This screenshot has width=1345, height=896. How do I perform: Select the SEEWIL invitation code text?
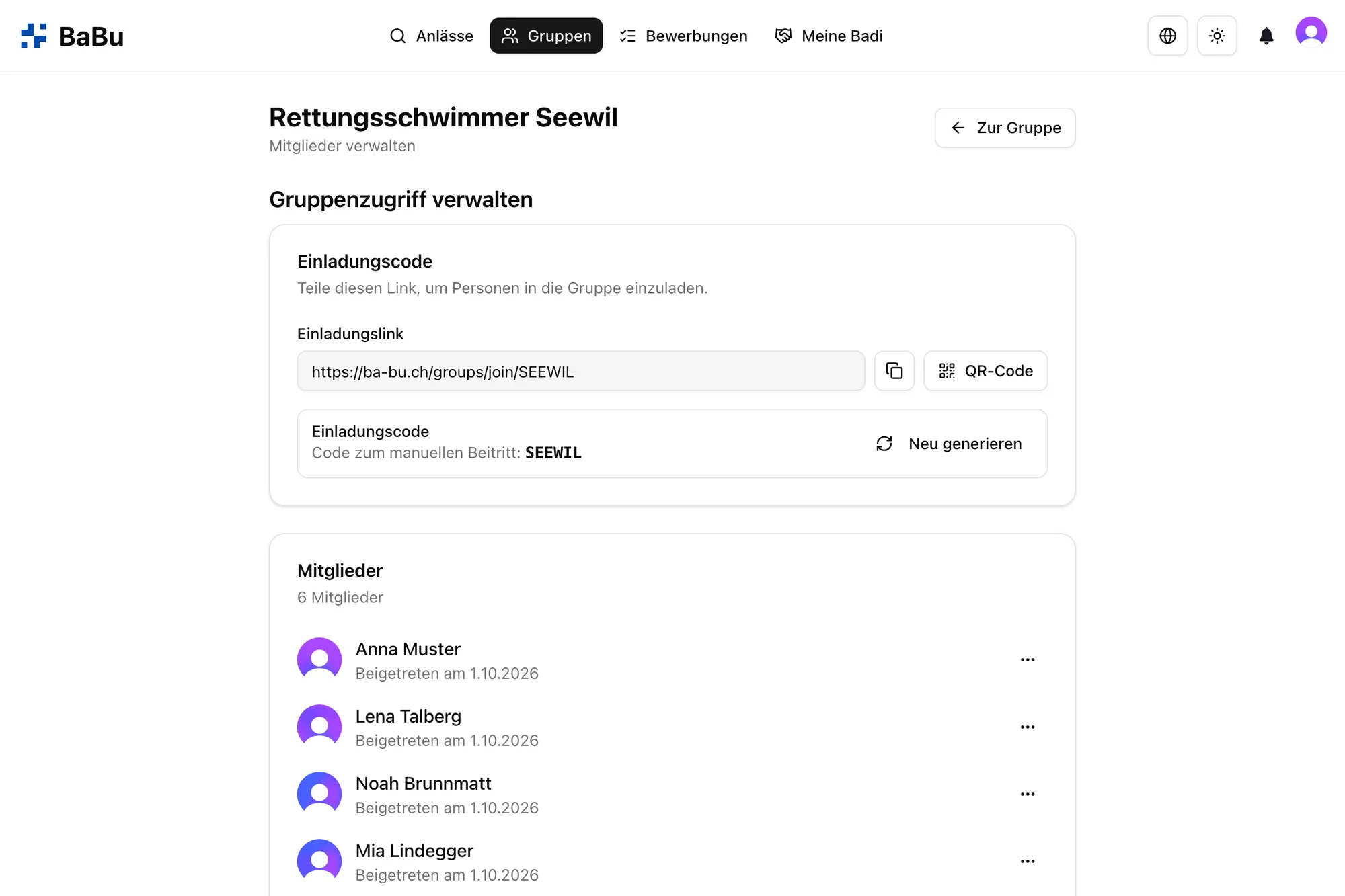[553, 453]
